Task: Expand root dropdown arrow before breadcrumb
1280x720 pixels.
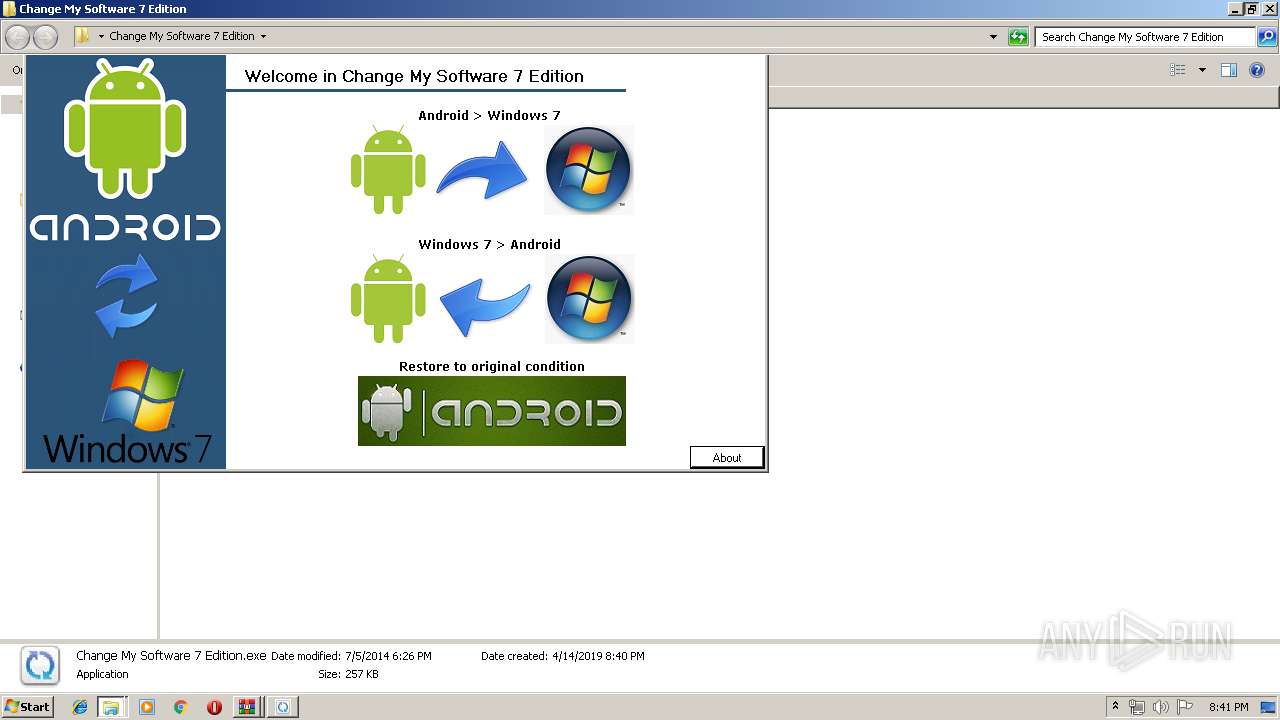Action: pyautogui.click(x=101, y=36)
